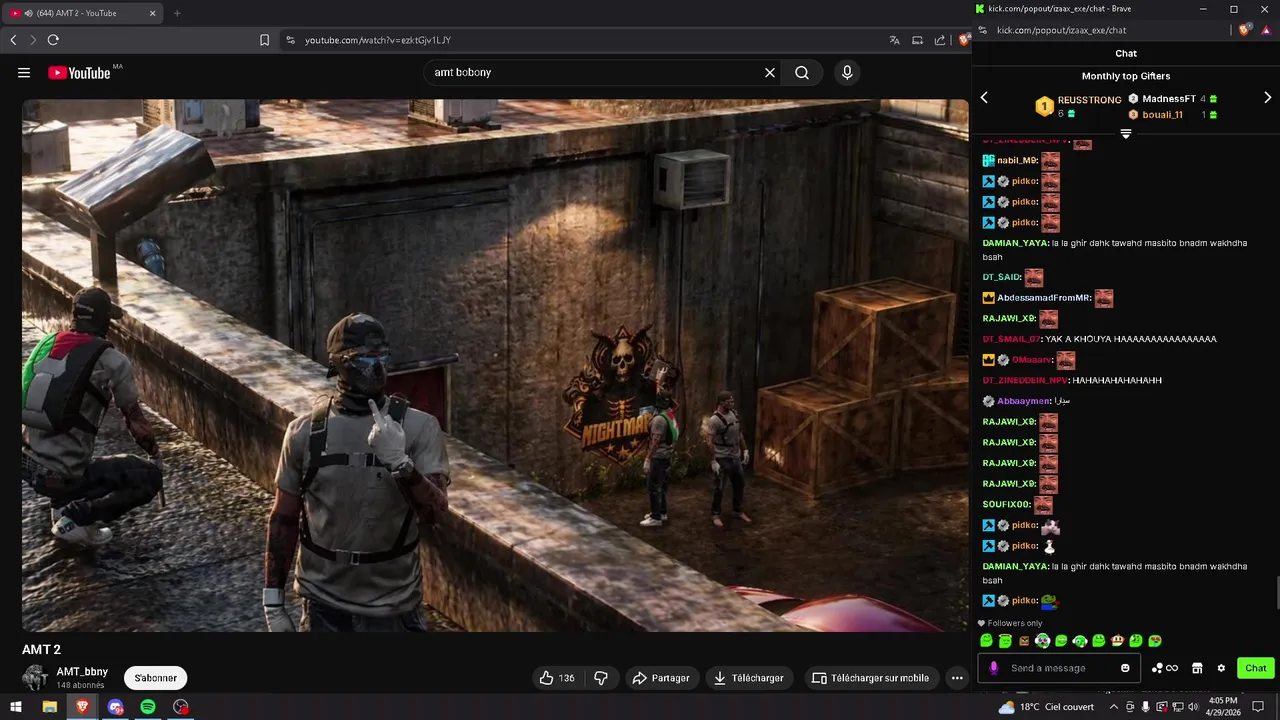Click SOUFIX00 username in chat
Viewport: 1280px width, 720px height.
pyautogui.click(x=1006, y=505)
